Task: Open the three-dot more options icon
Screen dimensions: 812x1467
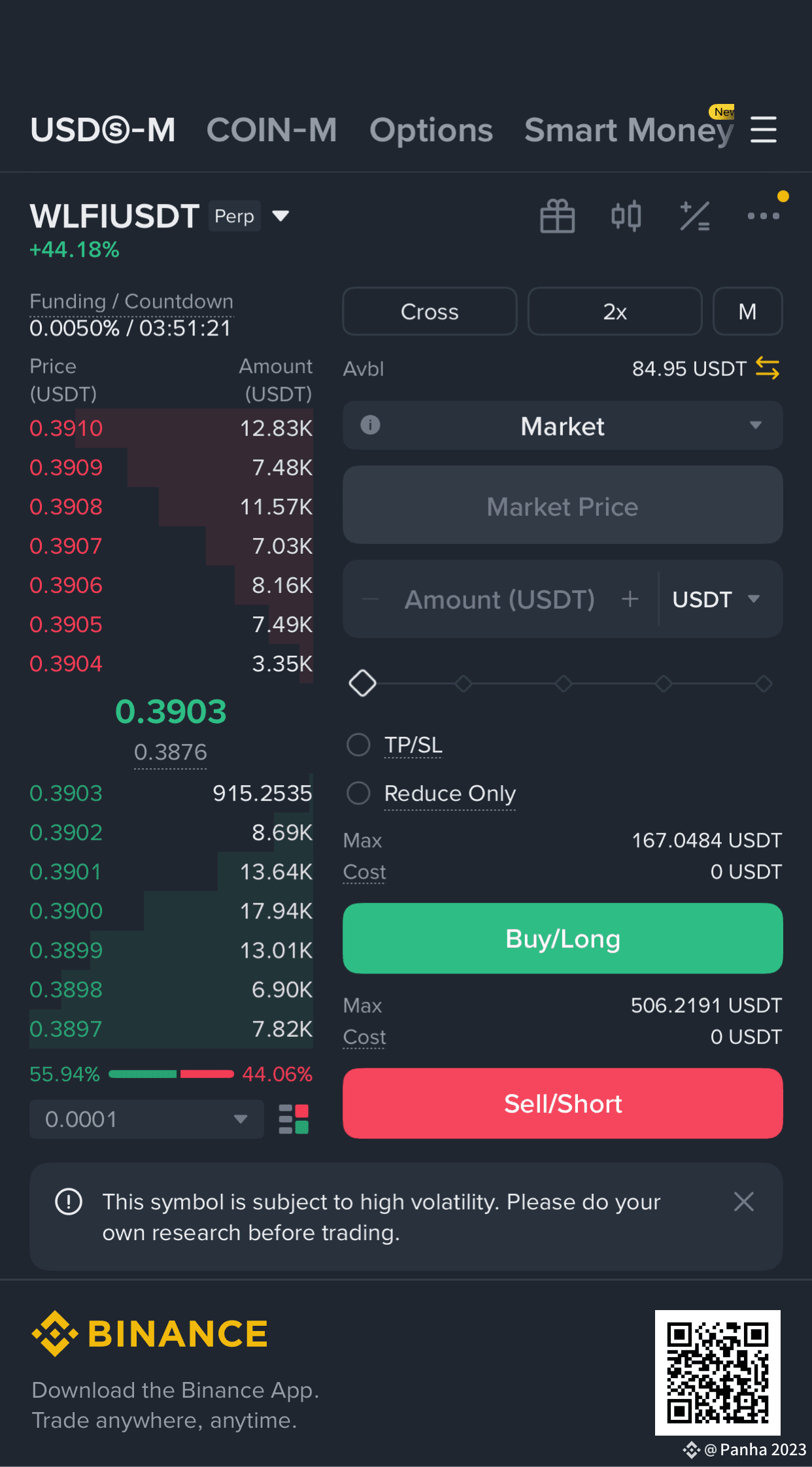Action: (763, 216)
